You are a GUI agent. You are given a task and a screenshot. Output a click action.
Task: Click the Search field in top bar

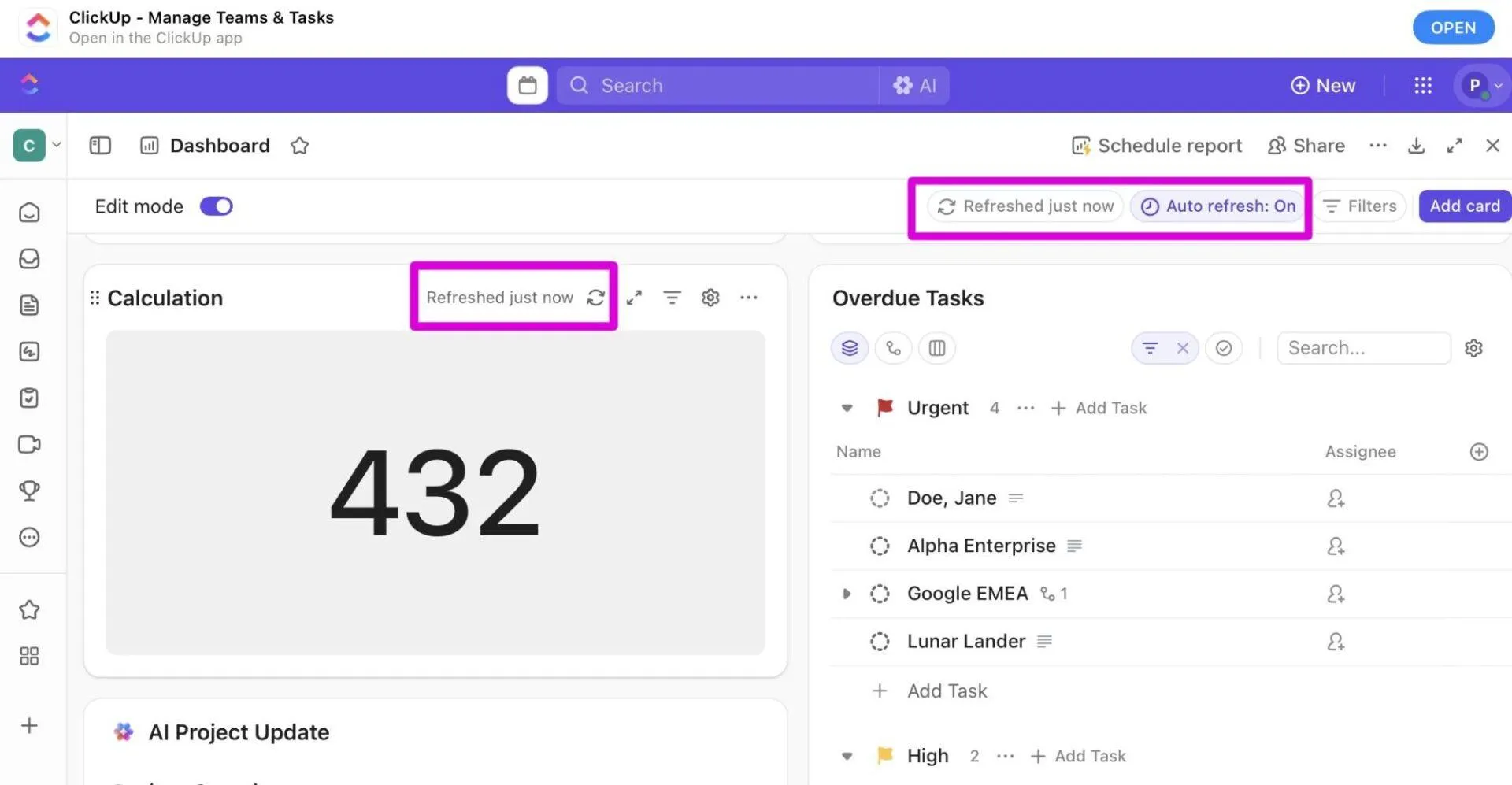pyautogui.click(x=717, y=85)
